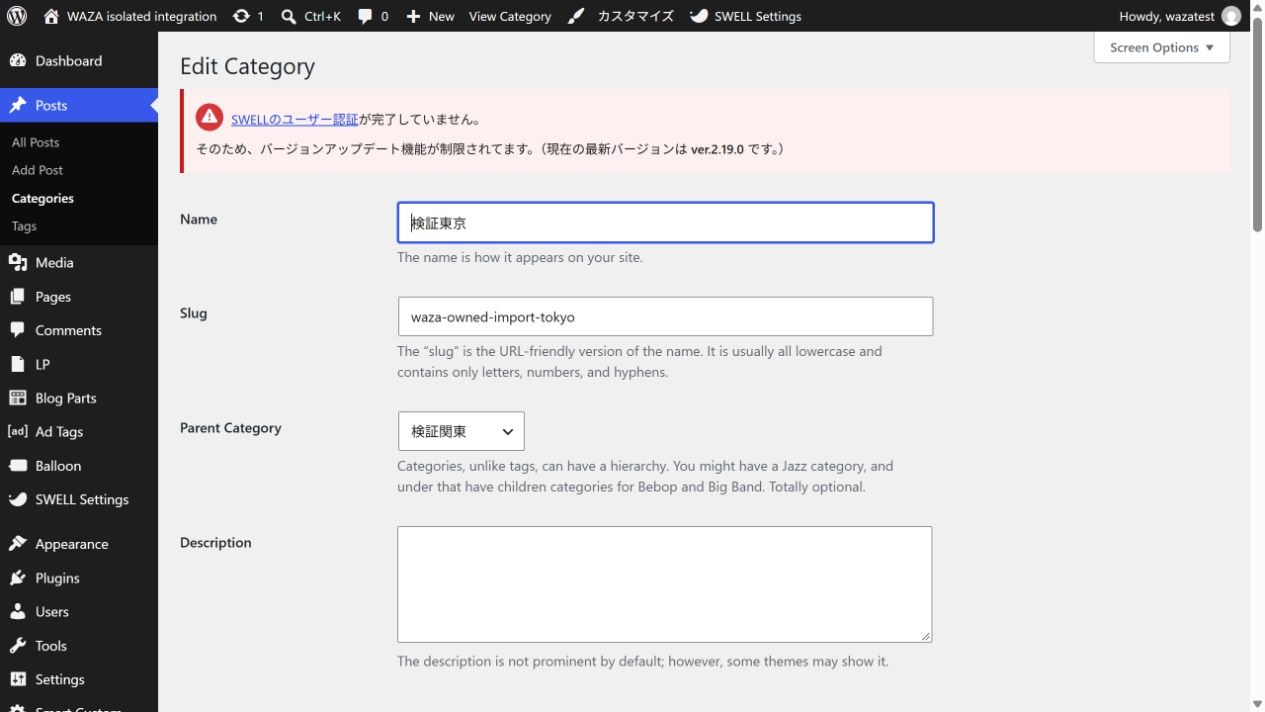Screen dimensions: 1265x712
Task: Click the plus icon beside New
Action: tap(413, 16)
